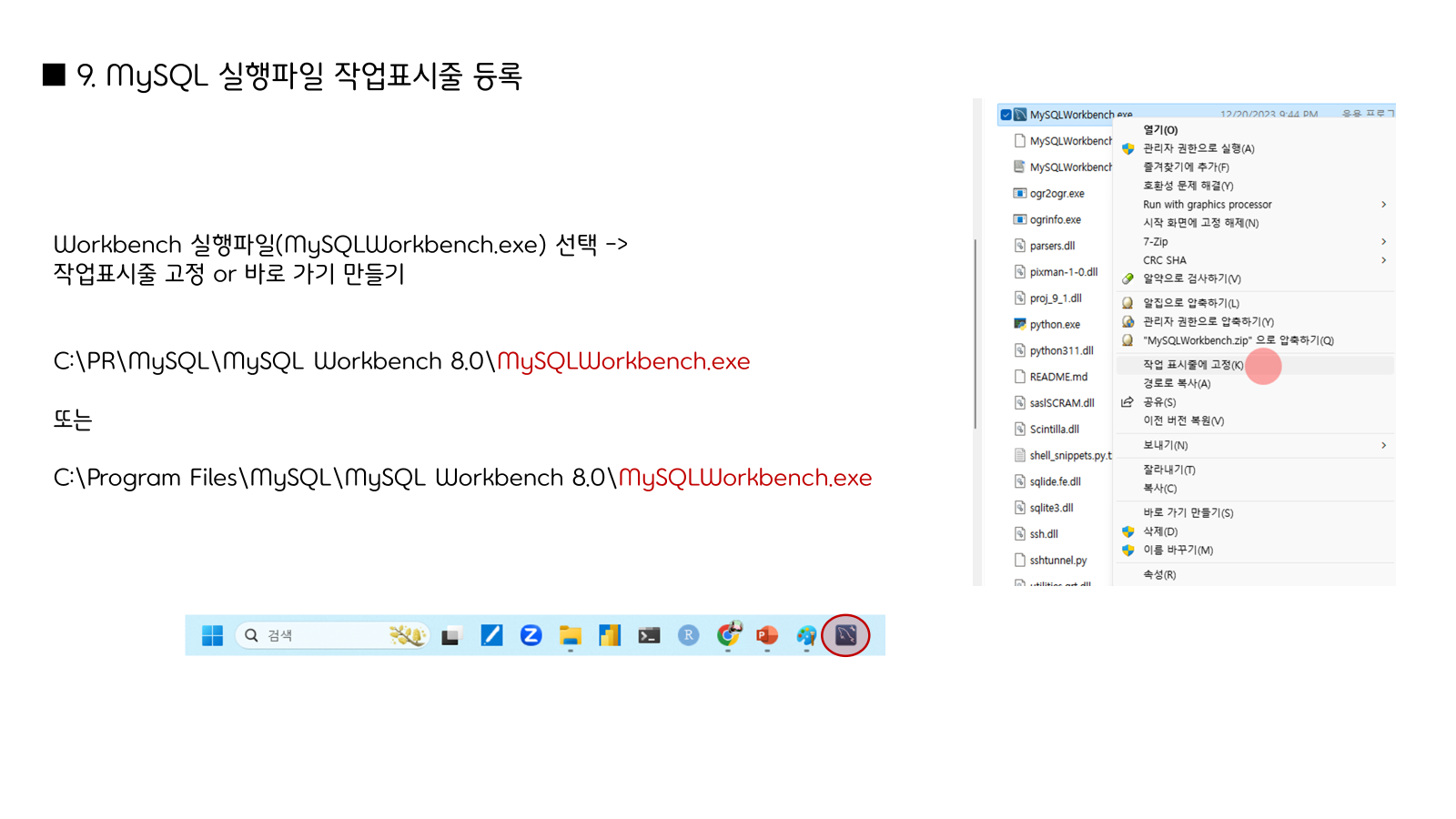
Task: Select ogr2ogr.exe in file list
Action: (1057, 193)
